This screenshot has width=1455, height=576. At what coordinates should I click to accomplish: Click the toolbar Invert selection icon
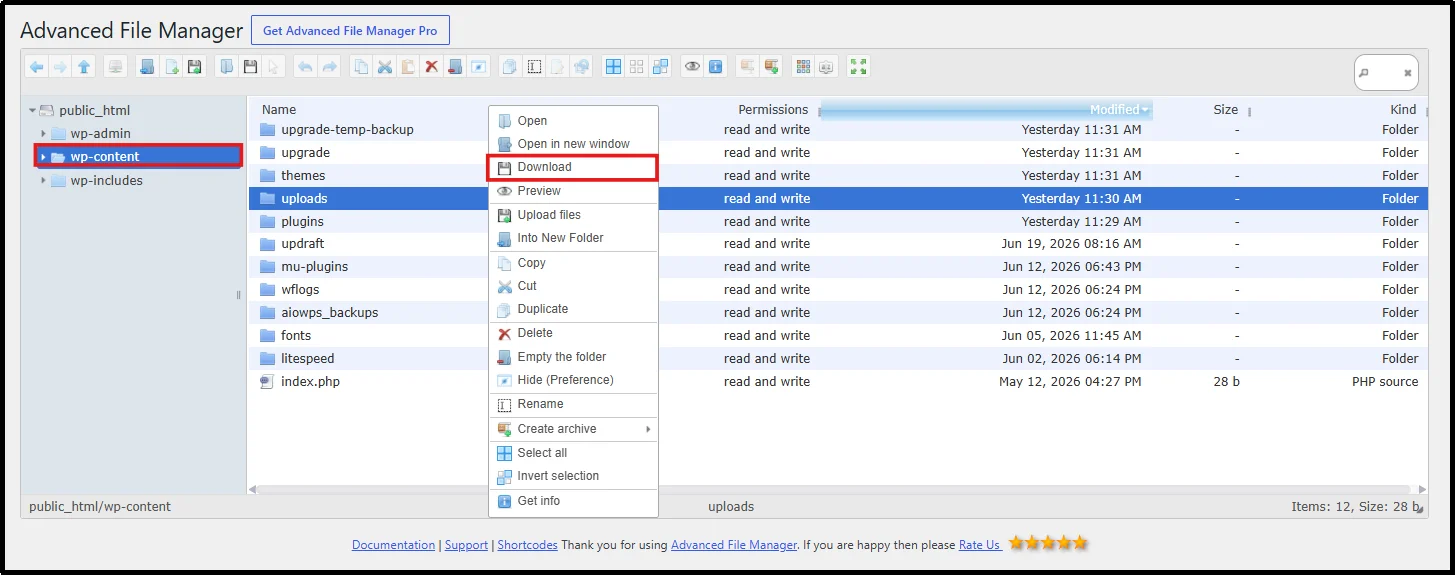click(x=660, y=67)
